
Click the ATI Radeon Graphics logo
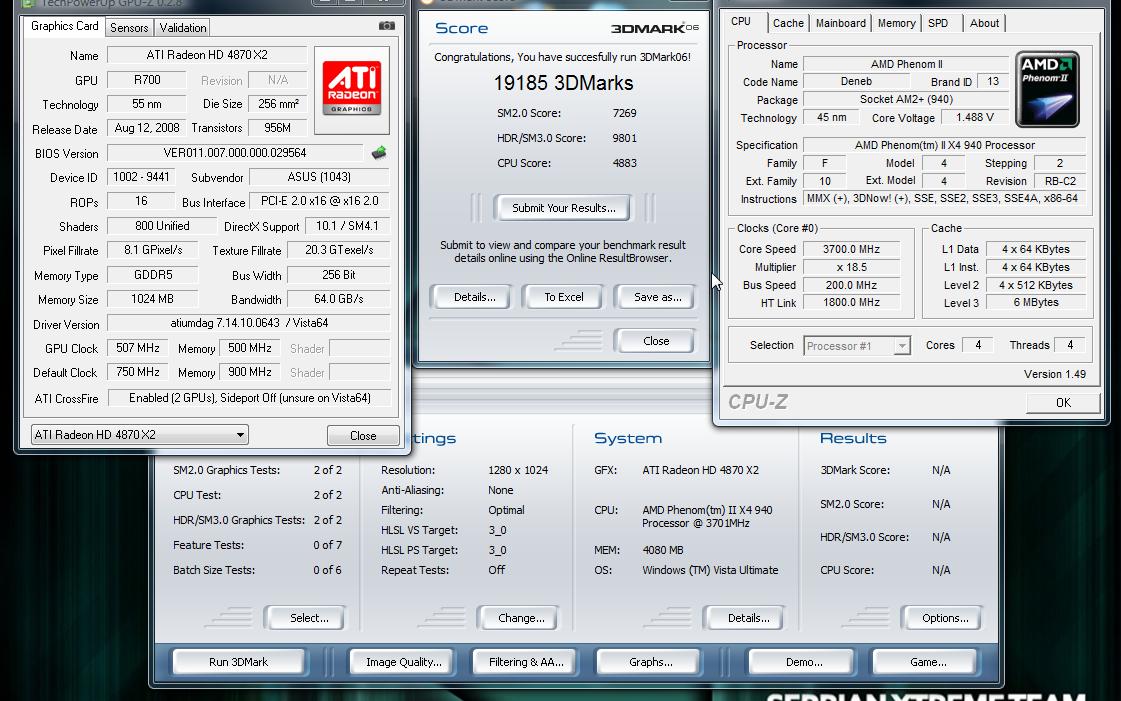click(352, 89)
